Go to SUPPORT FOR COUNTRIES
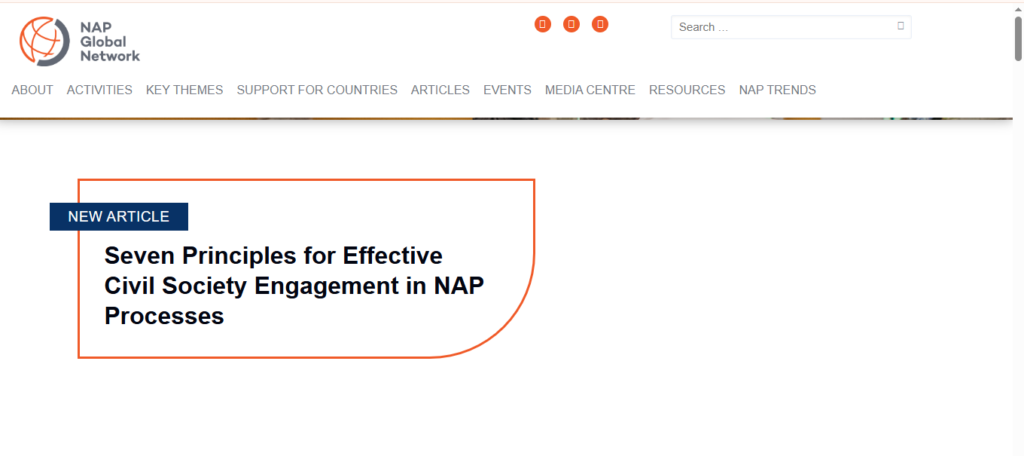The image size is (1024, 456). pos(316,90)
